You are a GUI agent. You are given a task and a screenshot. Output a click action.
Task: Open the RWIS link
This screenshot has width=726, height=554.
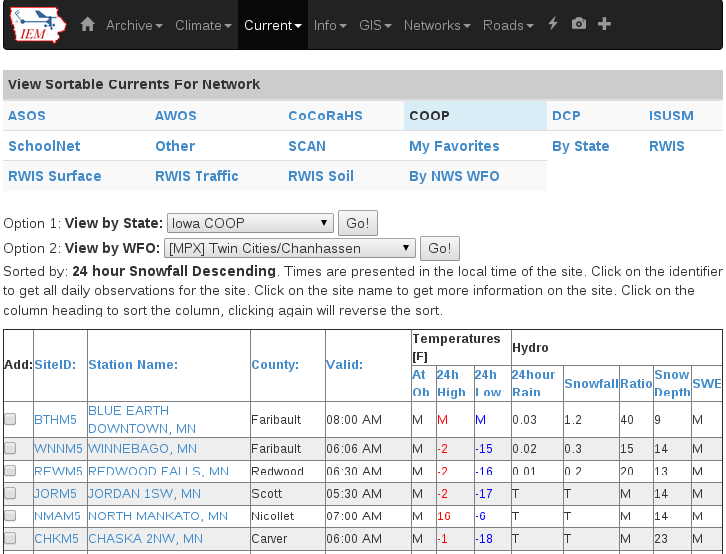(x=666, y=146)
